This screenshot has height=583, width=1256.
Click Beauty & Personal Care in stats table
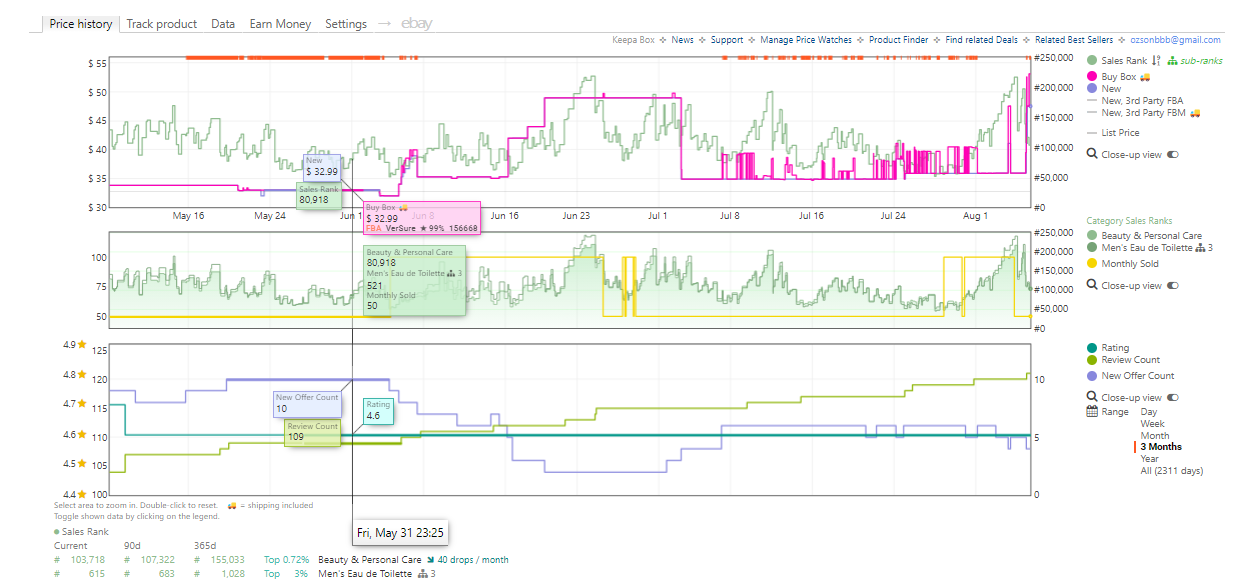point(369,560)
